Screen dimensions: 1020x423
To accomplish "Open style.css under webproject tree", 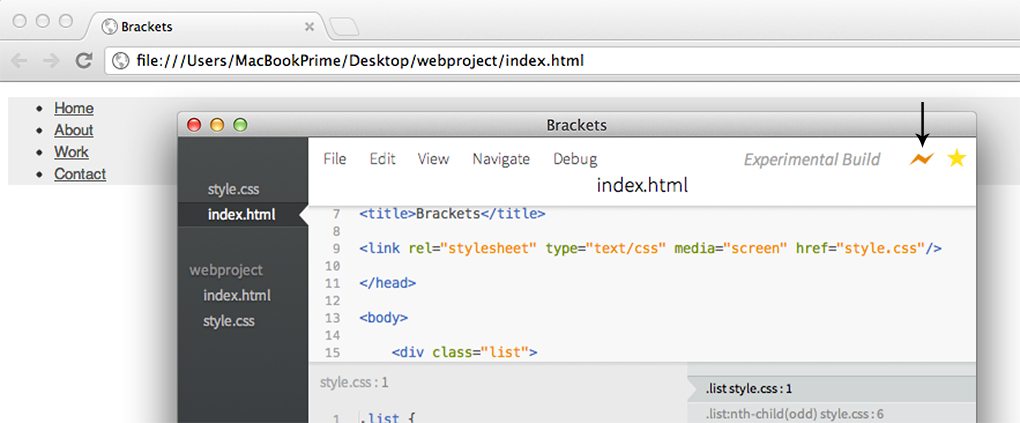I will 229,321.
